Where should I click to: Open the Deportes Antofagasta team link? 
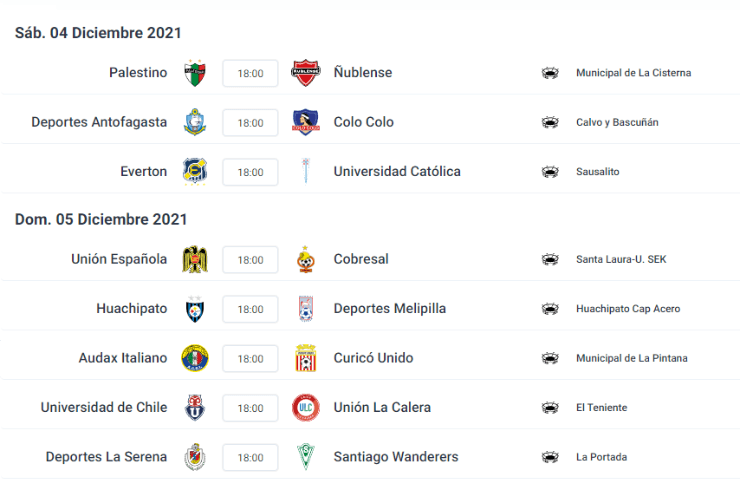coord(99,122)
